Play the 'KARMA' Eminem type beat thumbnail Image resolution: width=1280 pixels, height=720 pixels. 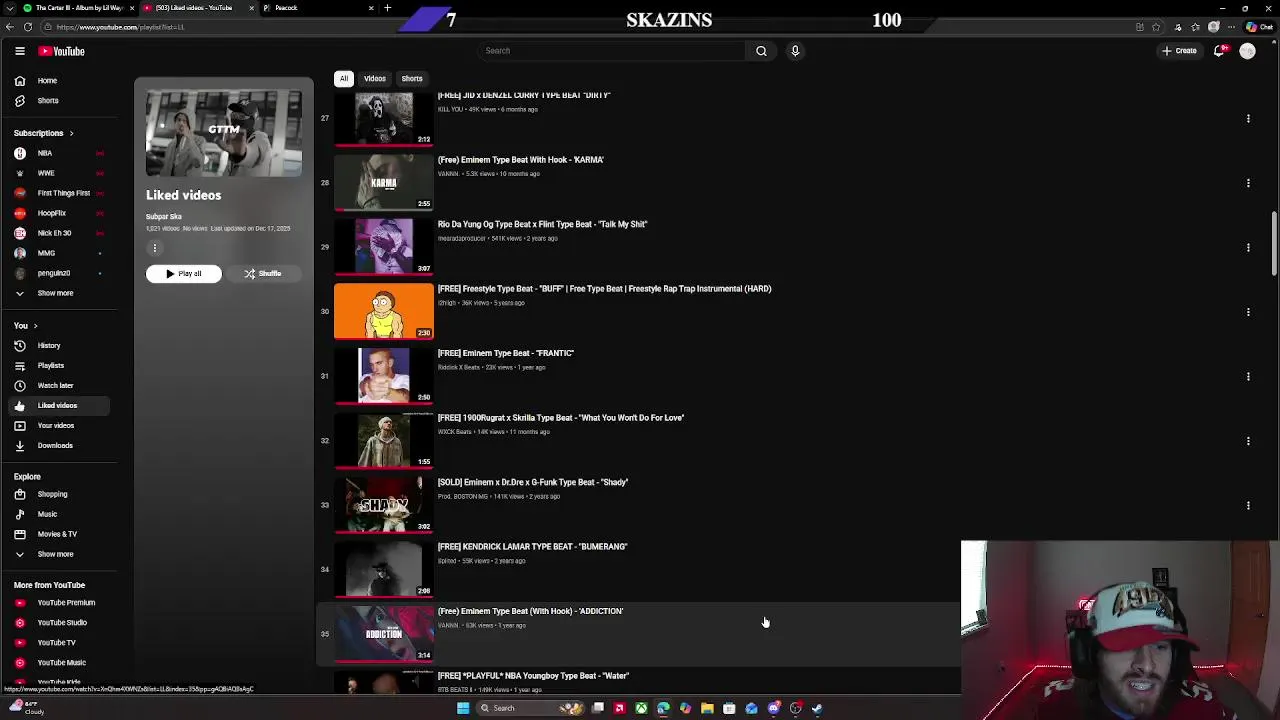[x=384, y=182]
